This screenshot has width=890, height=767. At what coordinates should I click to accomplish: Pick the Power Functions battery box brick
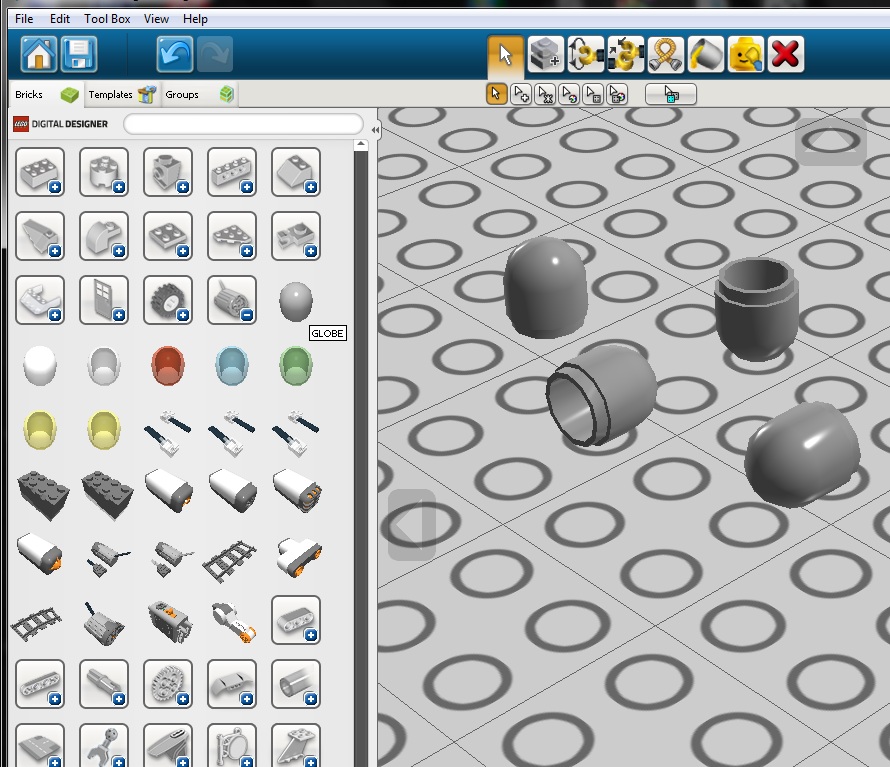169,621
